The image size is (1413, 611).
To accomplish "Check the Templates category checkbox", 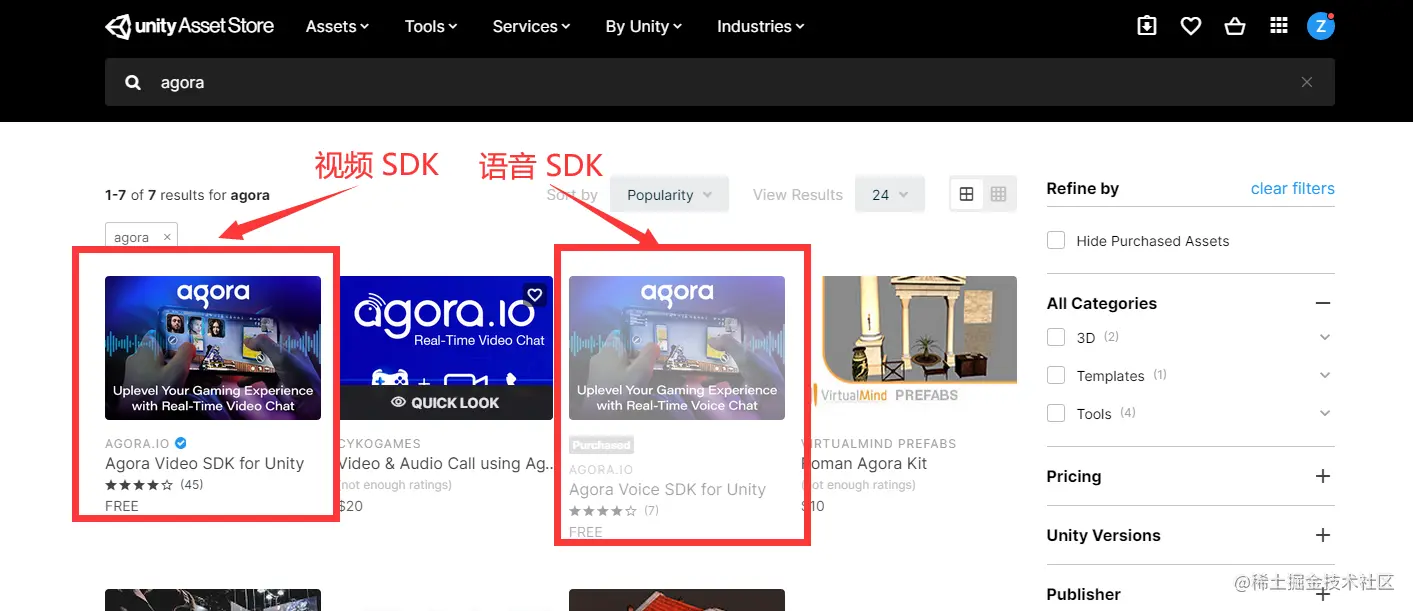I will click(1056, 375).
